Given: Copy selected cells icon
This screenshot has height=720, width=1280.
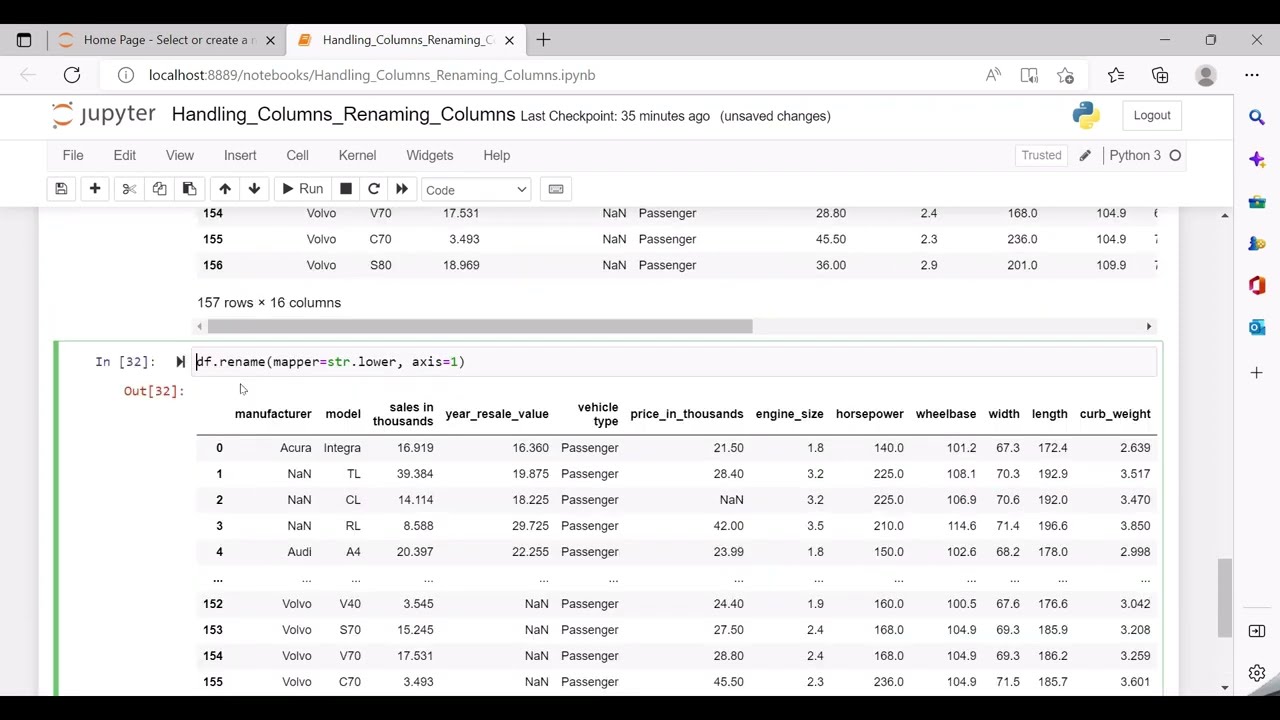Looking at the screenshot, I should pyautogui.click(x=159, y=189).
